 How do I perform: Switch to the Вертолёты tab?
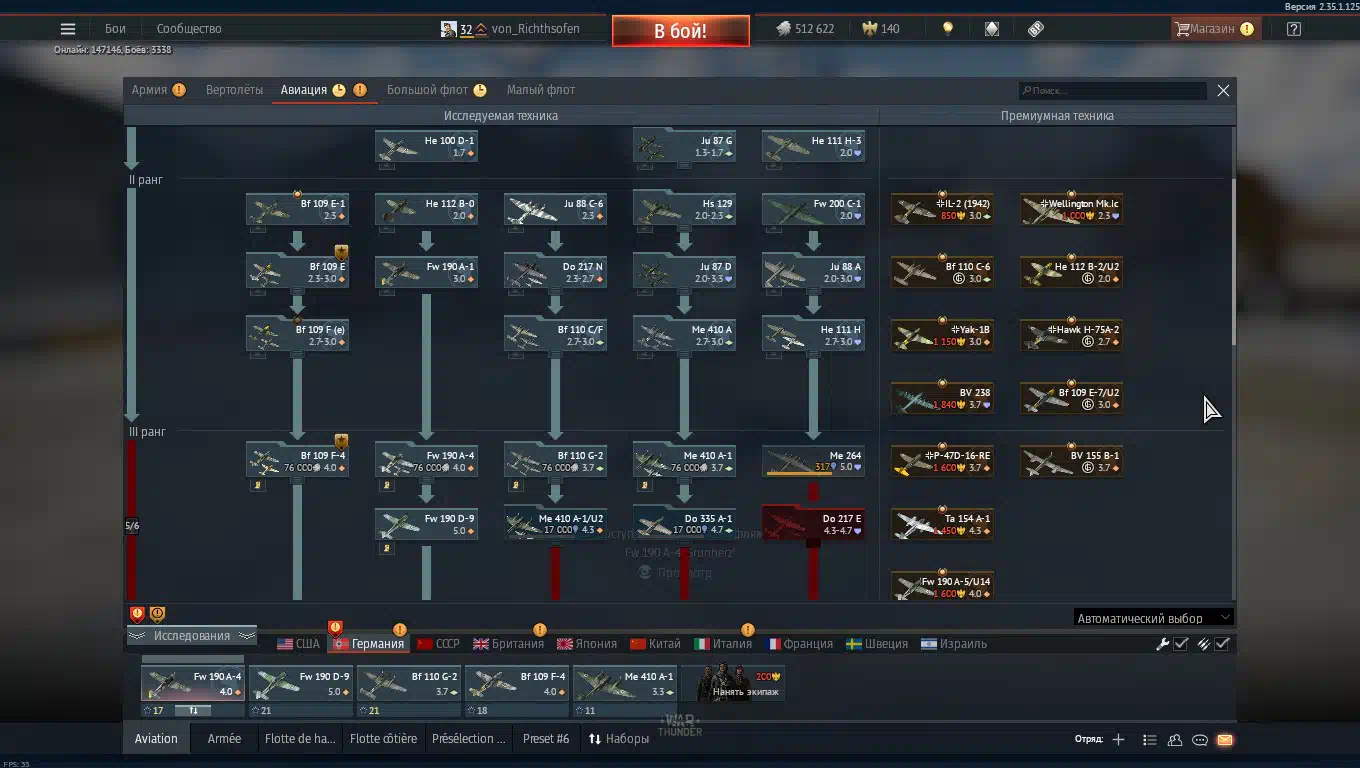(235, 90)
